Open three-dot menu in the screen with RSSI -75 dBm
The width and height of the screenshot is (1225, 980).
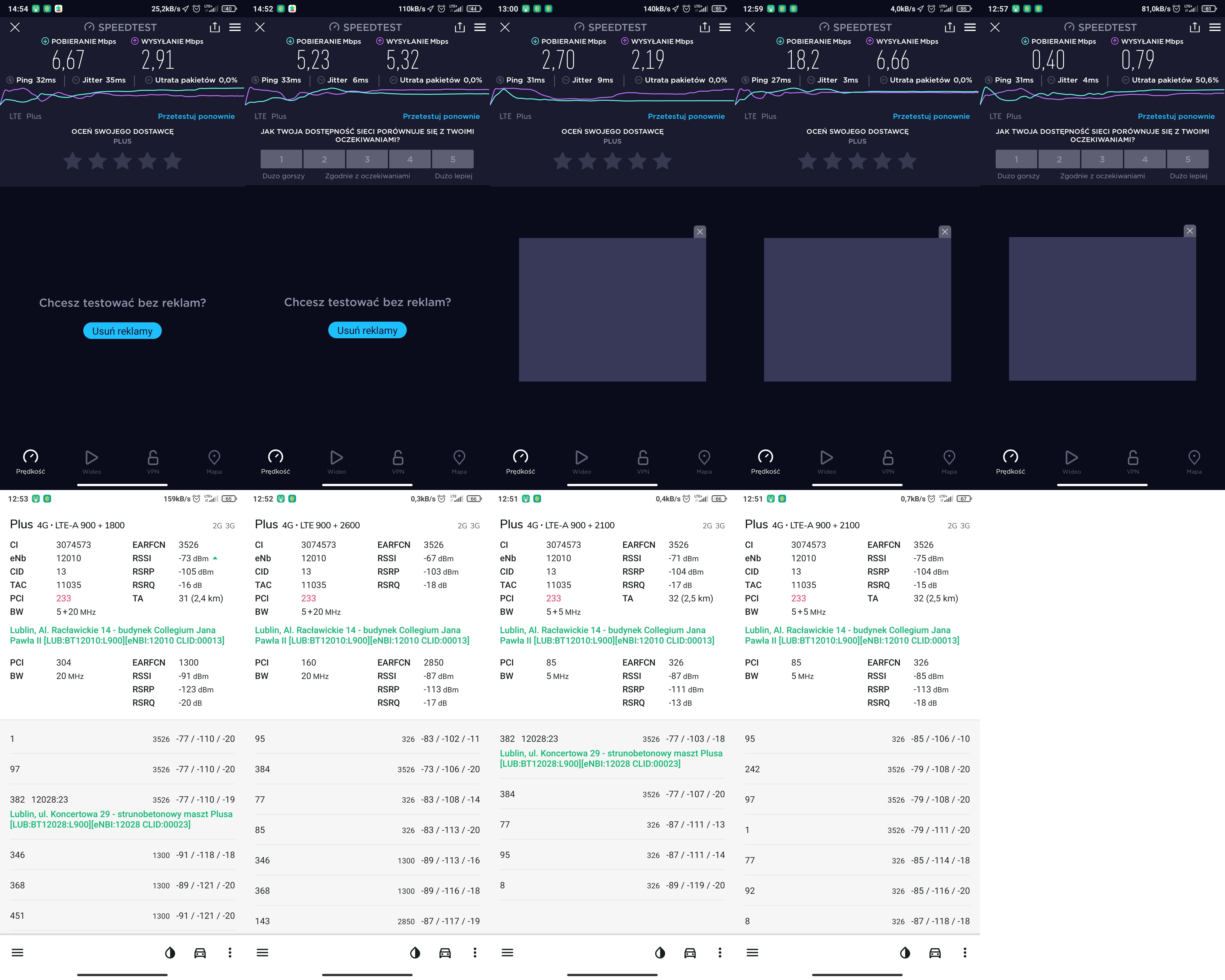point(965,953)
